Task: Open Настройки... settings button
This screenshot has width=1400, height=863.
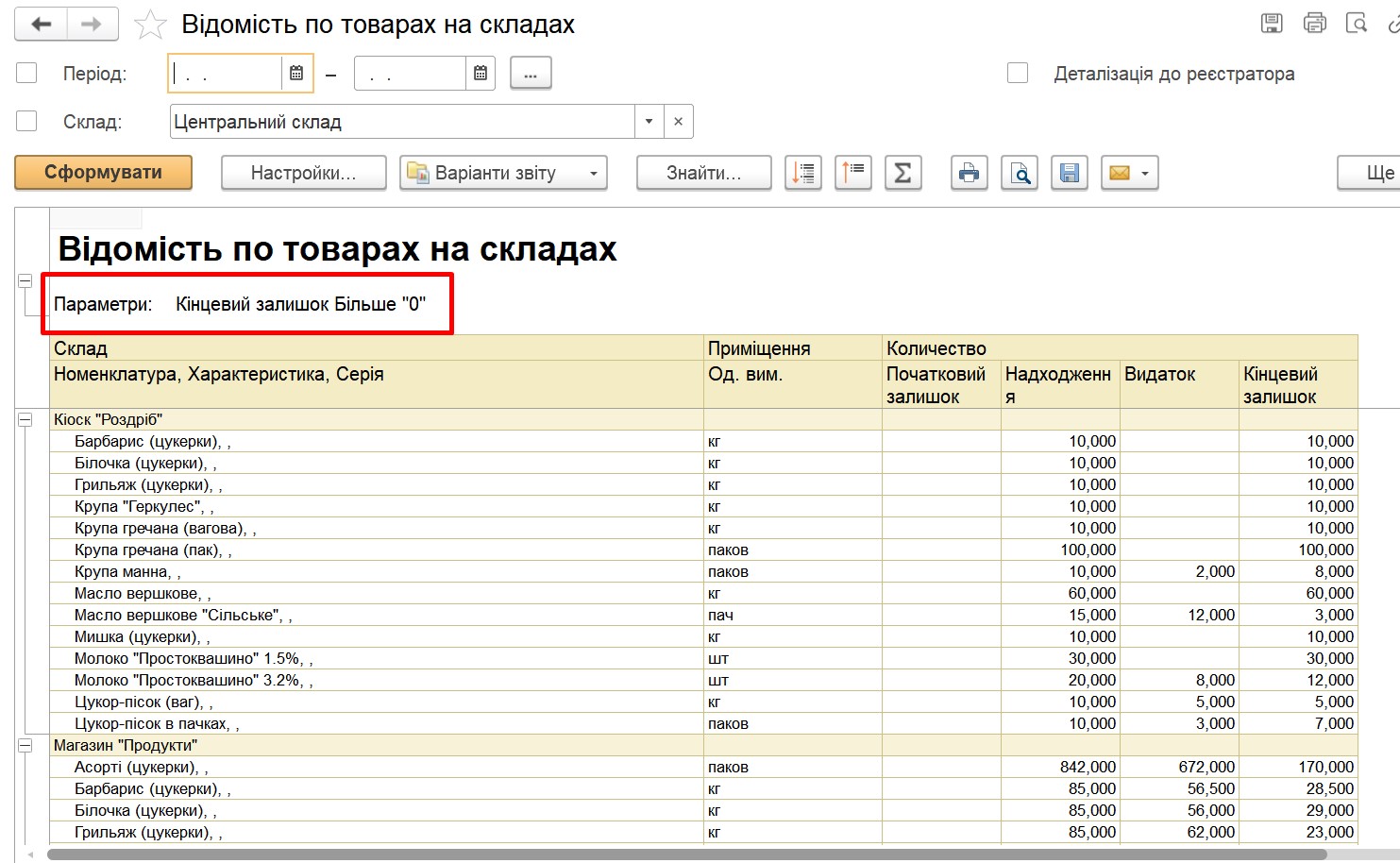Action: pos(304,173)
